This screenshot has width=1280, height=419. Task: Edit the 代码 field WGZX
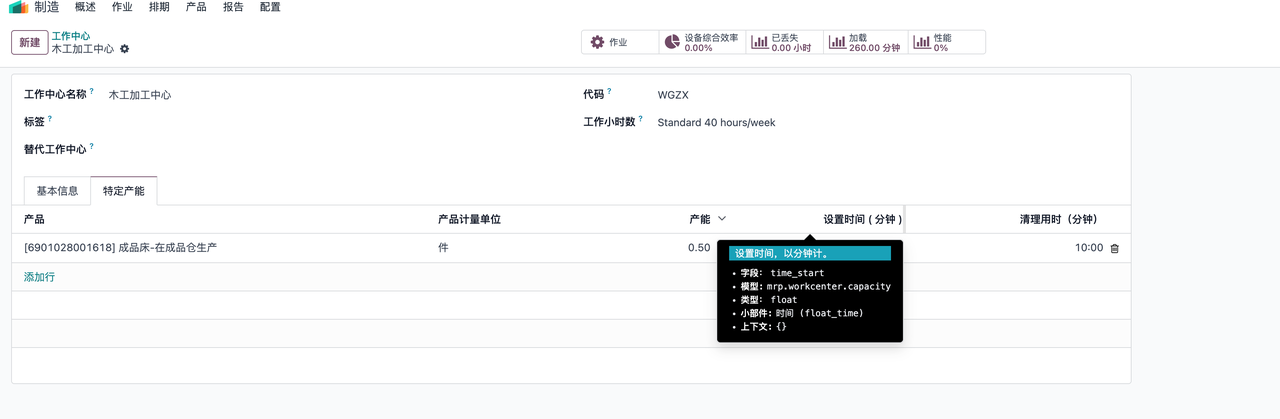coord(887,95)
